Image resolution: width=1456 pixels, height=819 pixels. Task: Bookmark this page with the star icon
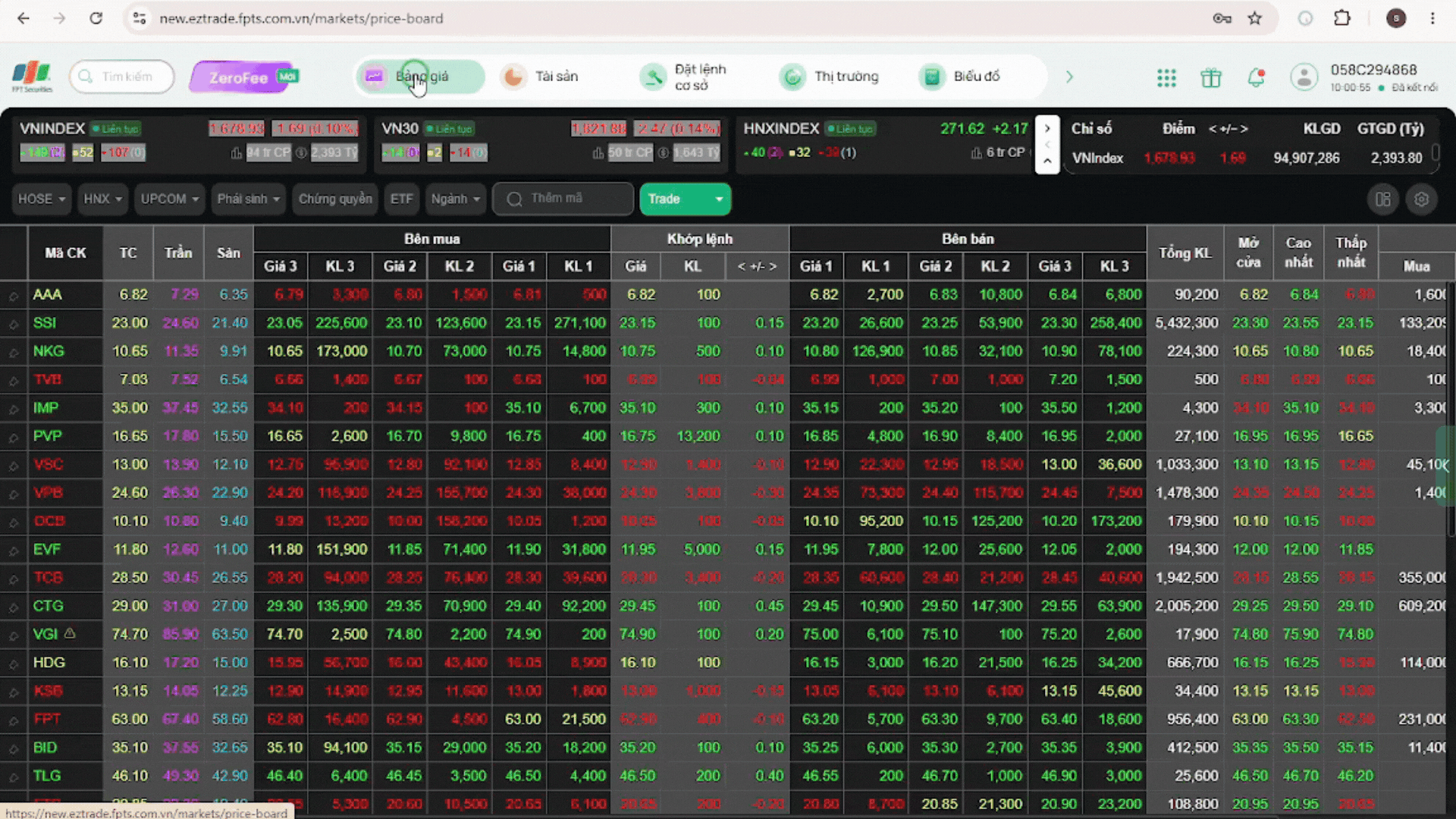(x=1255, y=18)
